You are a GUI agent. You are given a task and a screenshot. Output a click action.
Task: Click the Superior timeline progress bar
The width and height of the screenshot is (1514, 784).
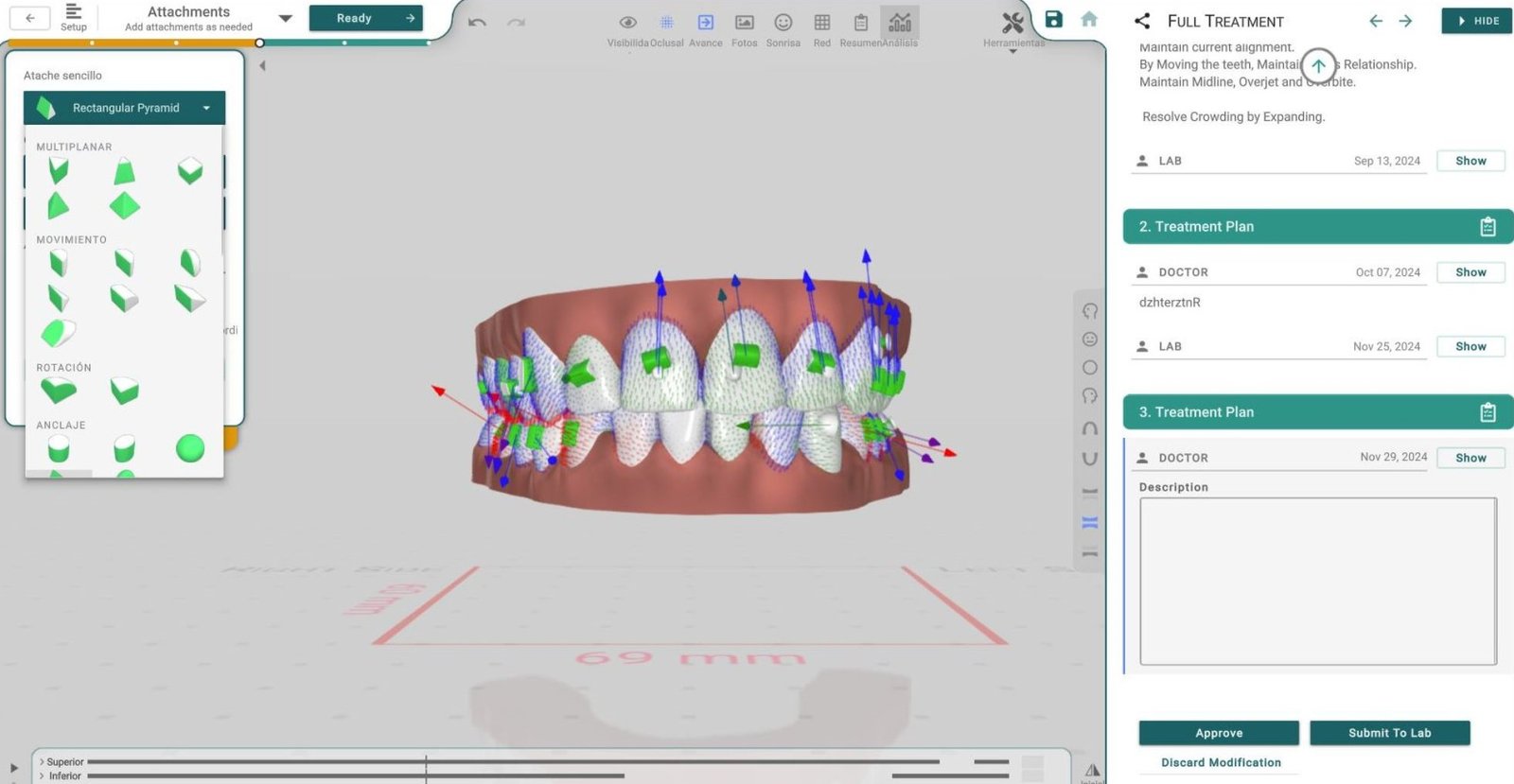click(x=511, y=761)
